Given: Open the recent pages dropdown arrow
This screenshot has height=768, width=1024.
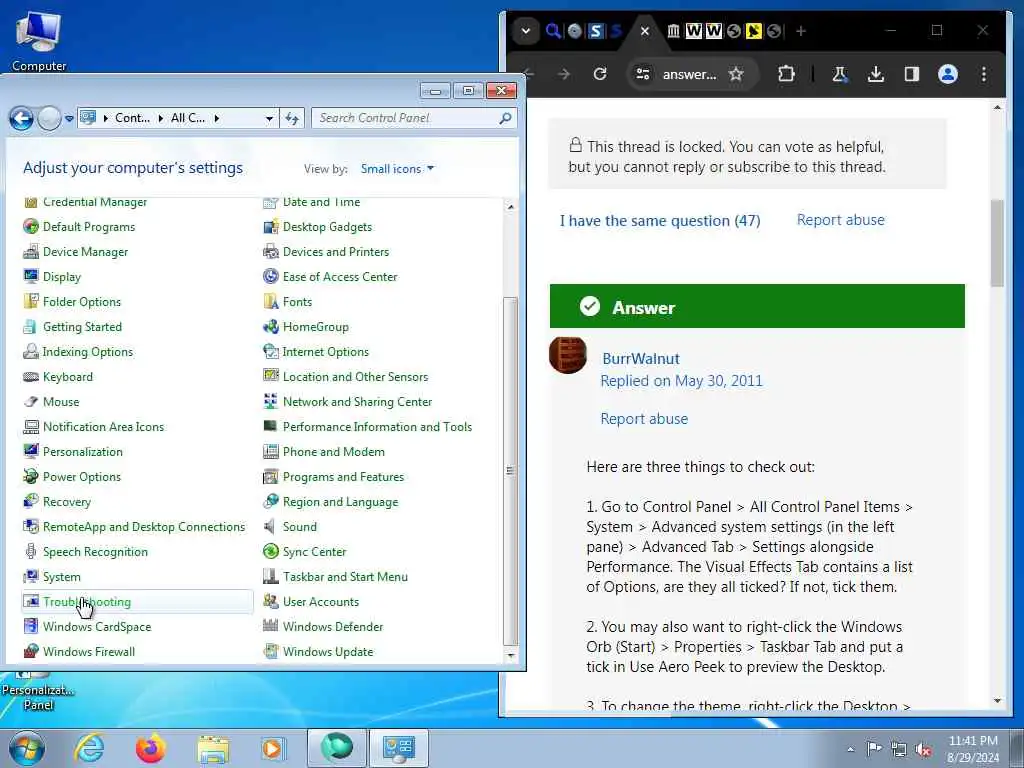Looking at the screenshot, I should (69, 119).
